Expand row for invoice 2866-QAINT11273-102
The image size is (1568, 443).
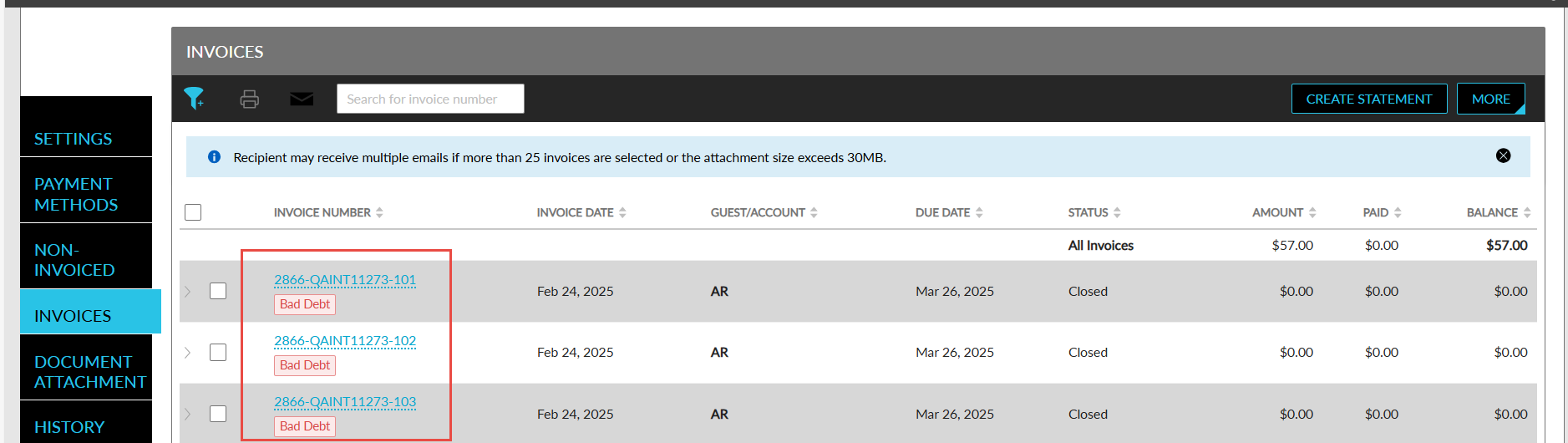tap(188, 352)
